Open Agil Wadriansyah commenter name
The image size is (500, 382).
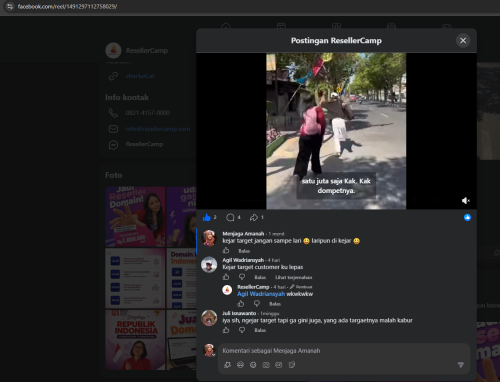coord(243,260)
